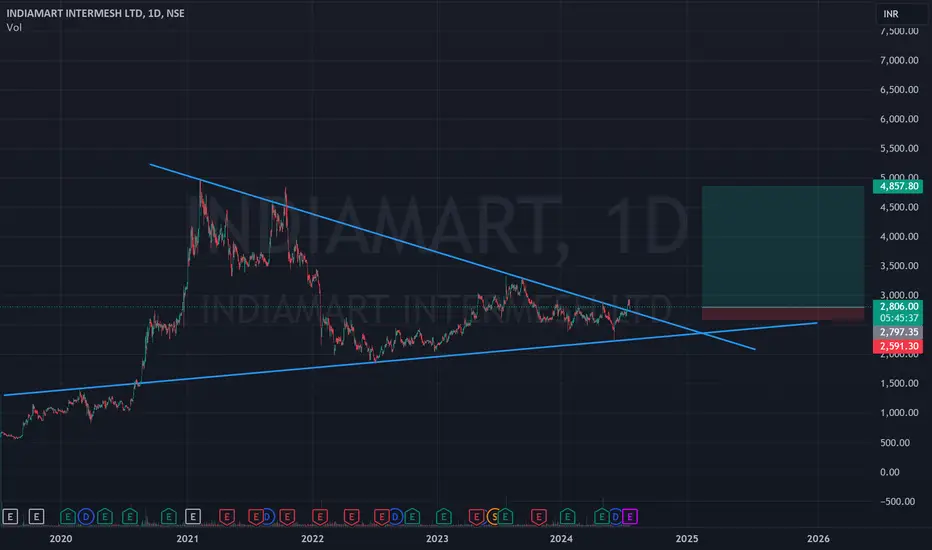Click red E marker just after the 2022 label

point(320,517)
